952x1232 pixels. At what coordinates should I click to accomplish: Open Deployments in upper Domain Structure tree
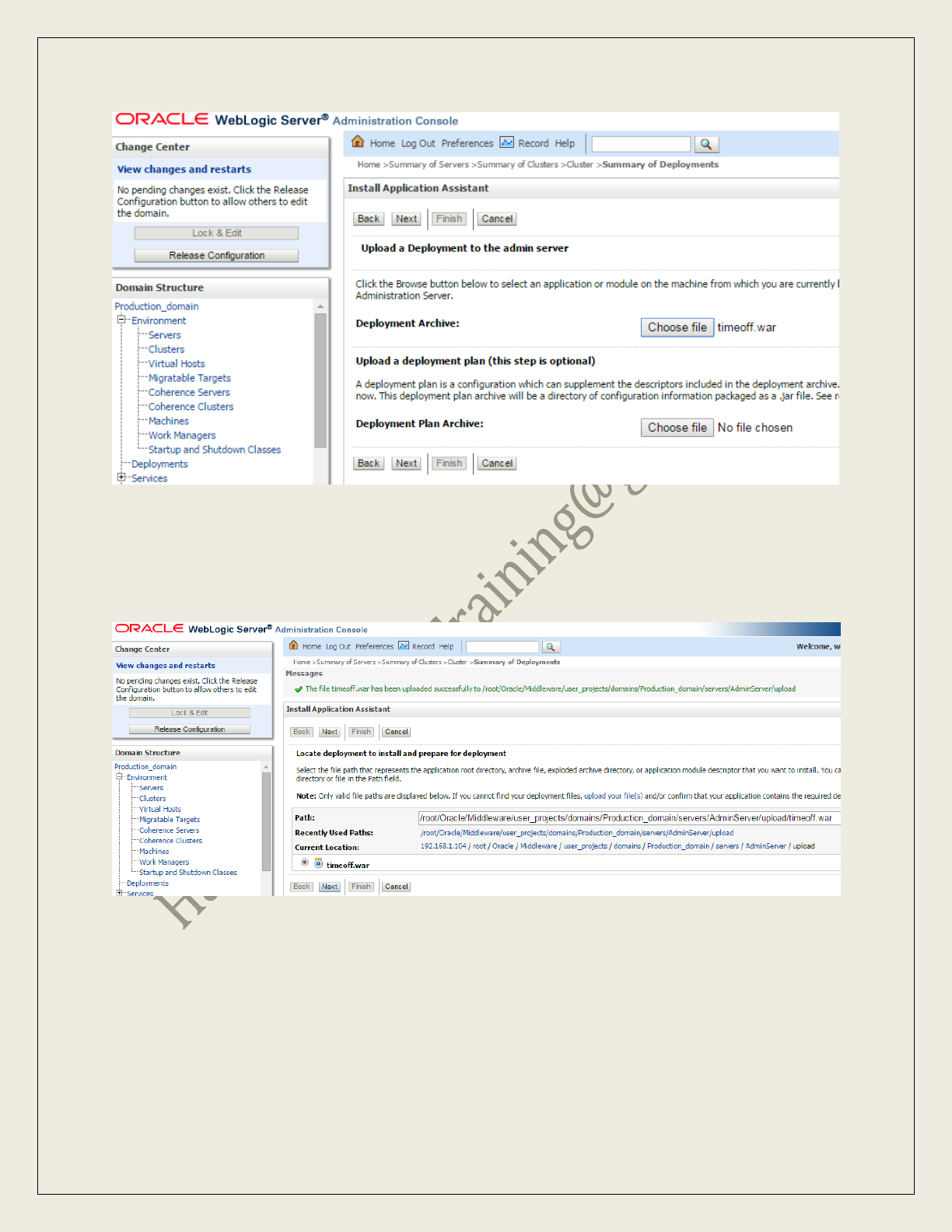click(x=159, y=464)
